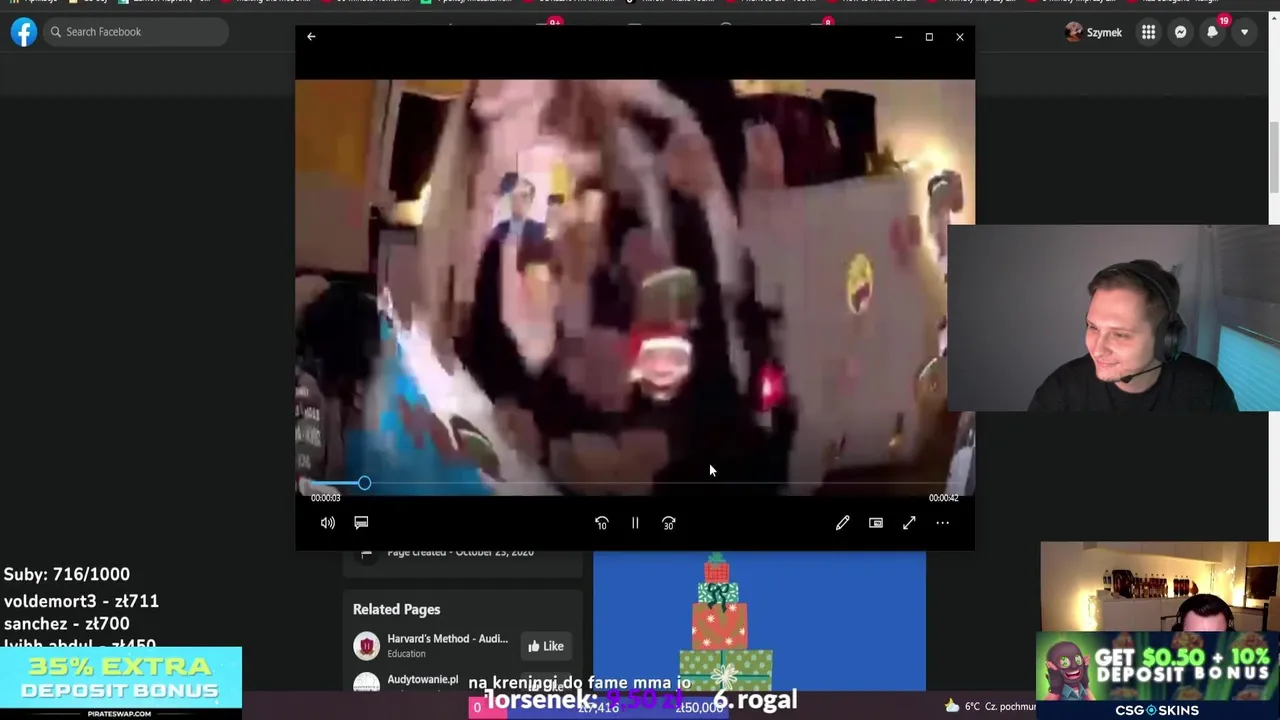Click the 35% Extra Deposit Bonus banner

coord(121,683)
